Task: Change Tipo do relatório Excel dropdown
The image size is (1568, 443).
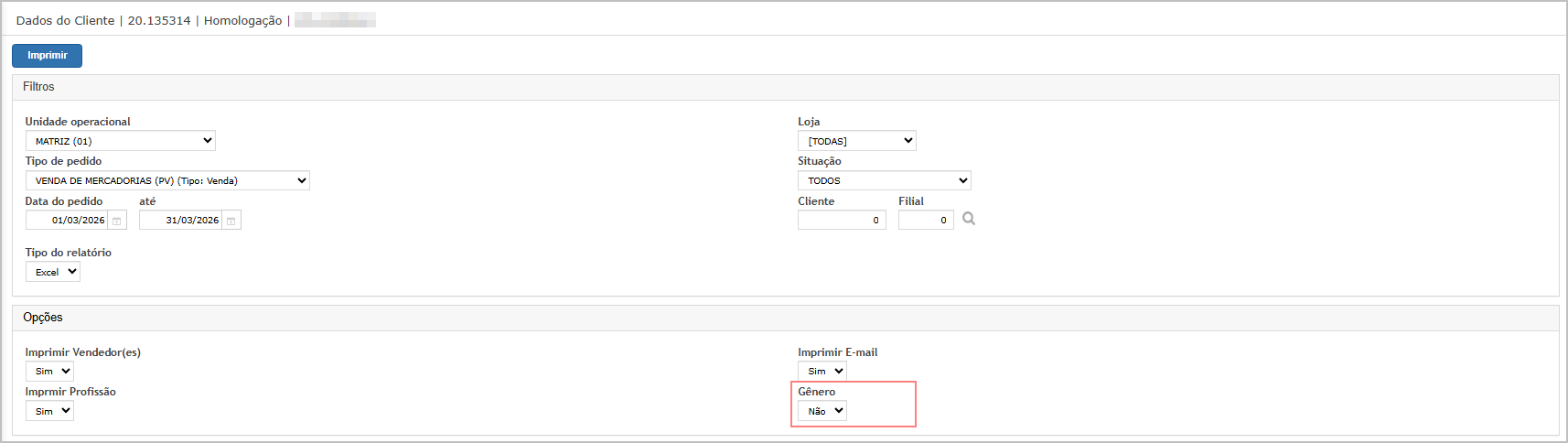Action: (53, 272)
